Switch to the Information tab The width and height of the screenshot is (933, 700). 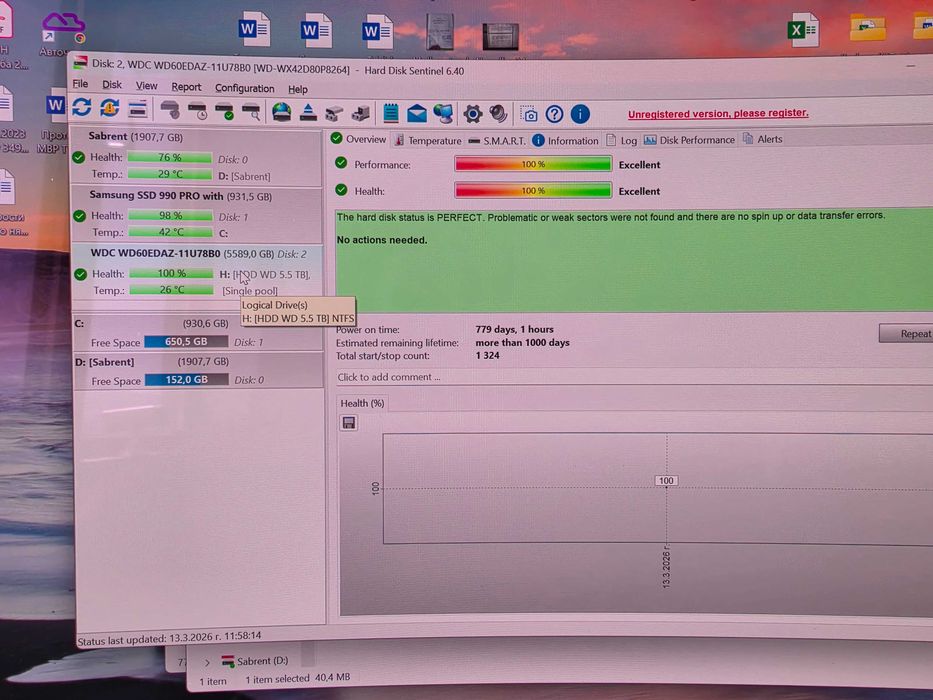pyautogui.click(x=565, y=140)
